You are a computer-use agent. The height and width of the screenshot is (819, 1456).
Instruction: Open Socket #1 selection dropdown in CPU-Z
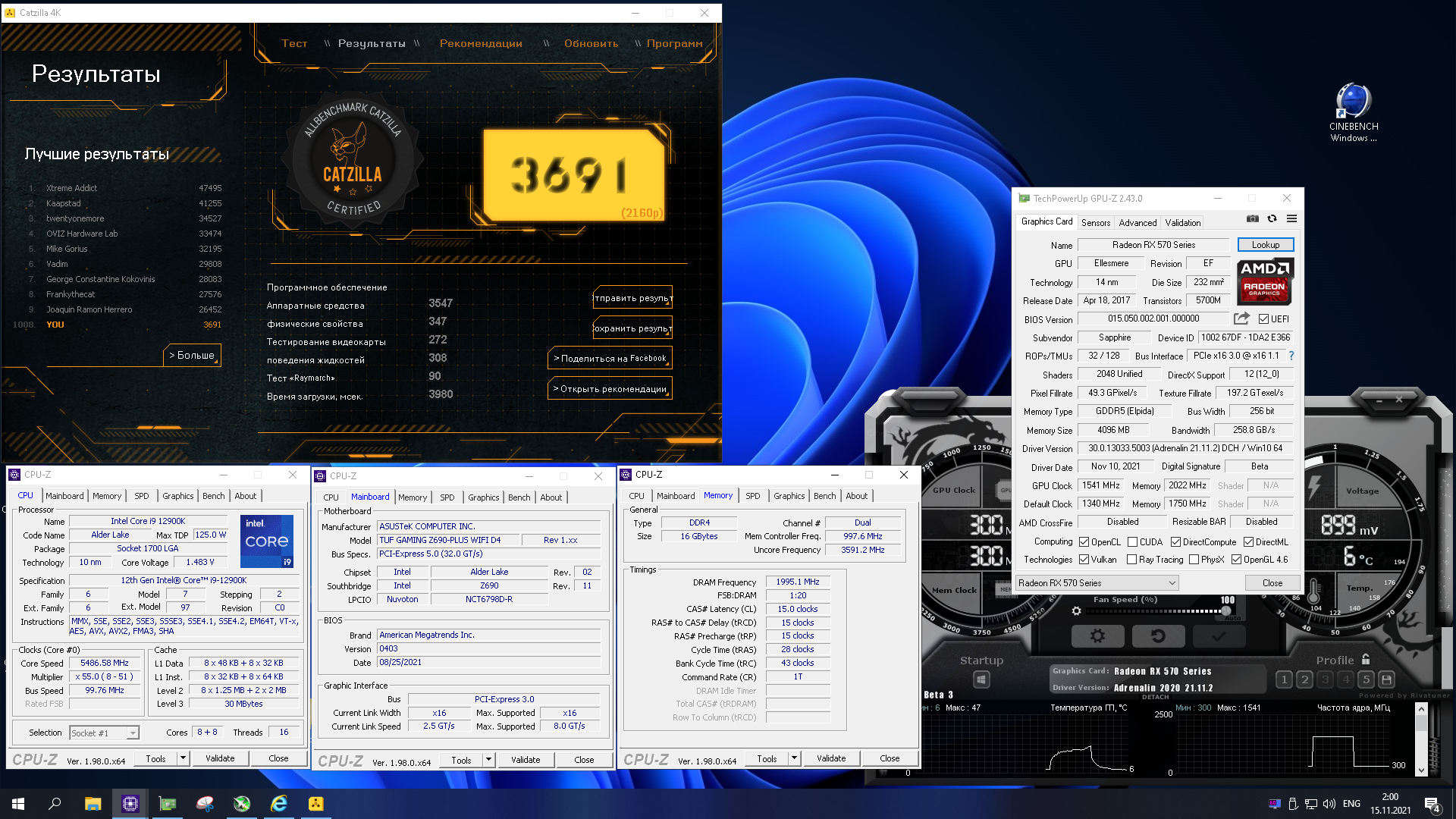coord(104,733)
